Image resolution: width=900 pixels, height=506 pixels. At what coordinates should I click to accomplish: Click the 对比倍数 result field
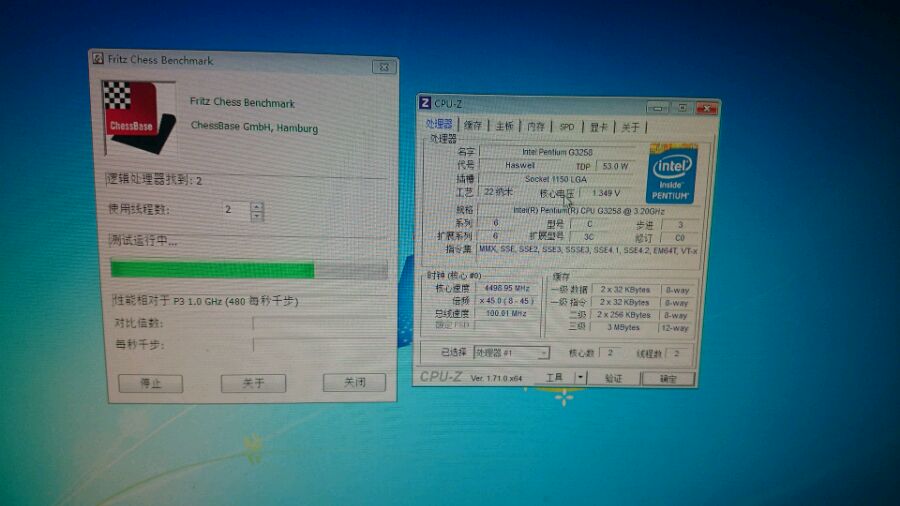[319, 323]
